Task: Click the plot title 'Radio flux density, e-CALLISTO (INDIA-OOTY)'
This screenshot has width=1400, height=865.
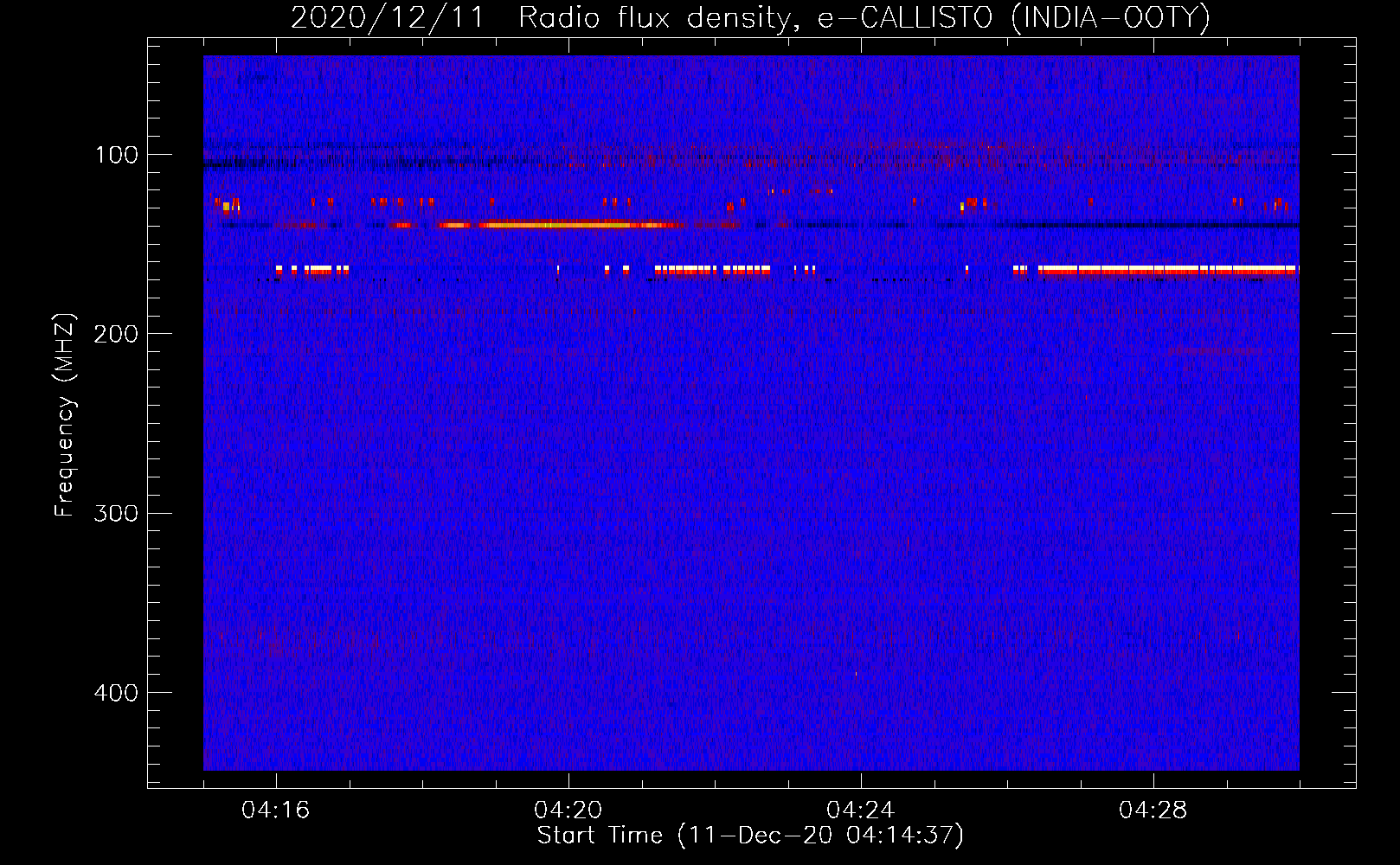Action: coord(864,17)
